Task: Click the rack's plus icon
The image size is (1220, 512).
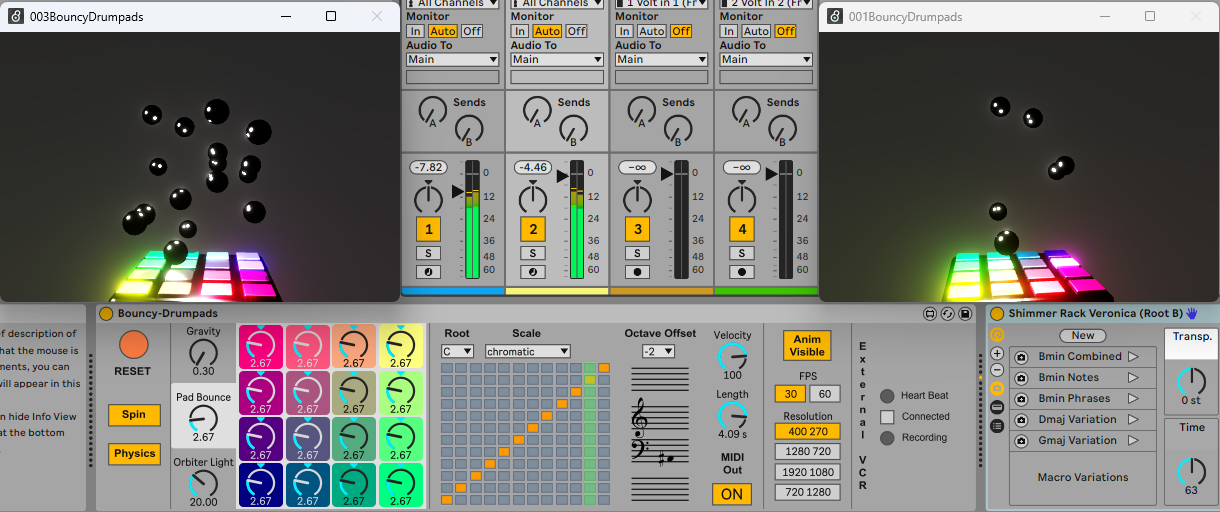Action: tap(997, 354)
